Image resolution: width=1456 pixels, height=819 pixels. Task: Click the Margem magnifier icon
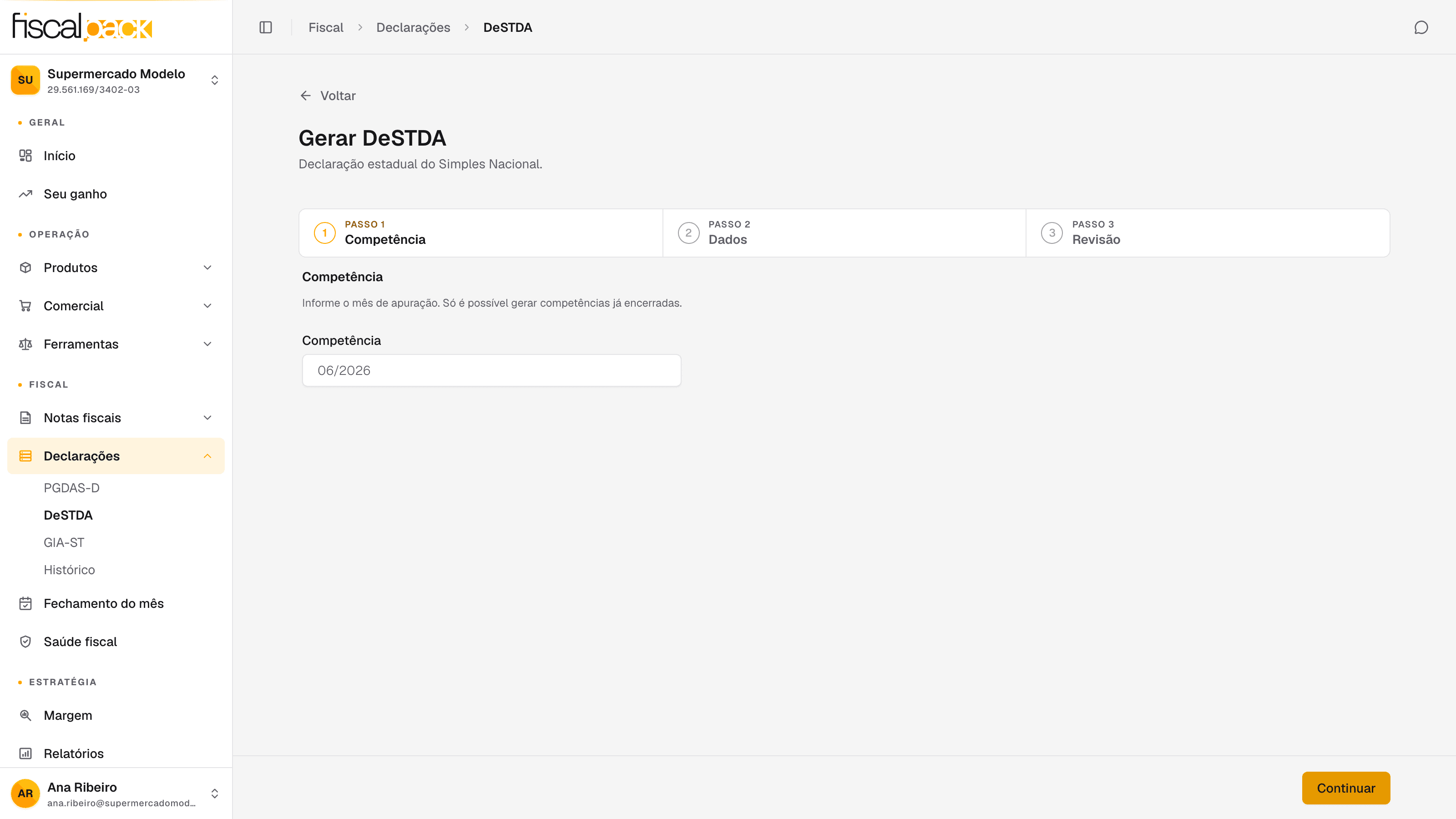pos(25,715)
